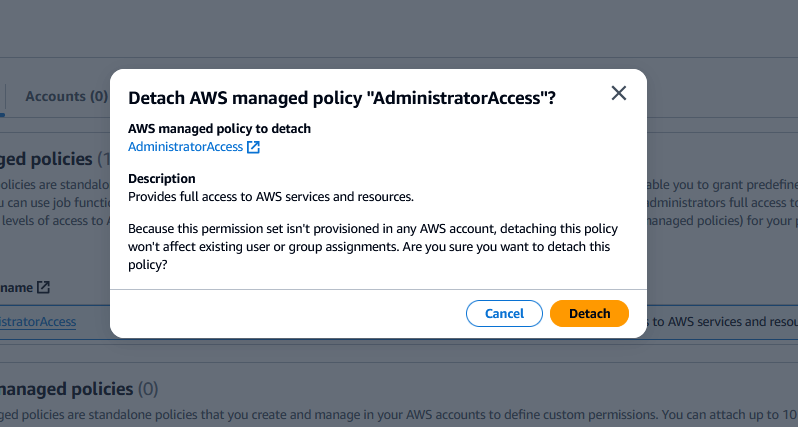Switch to the Accounts (0) tab

pyautogui.click(x=67, y=96)
